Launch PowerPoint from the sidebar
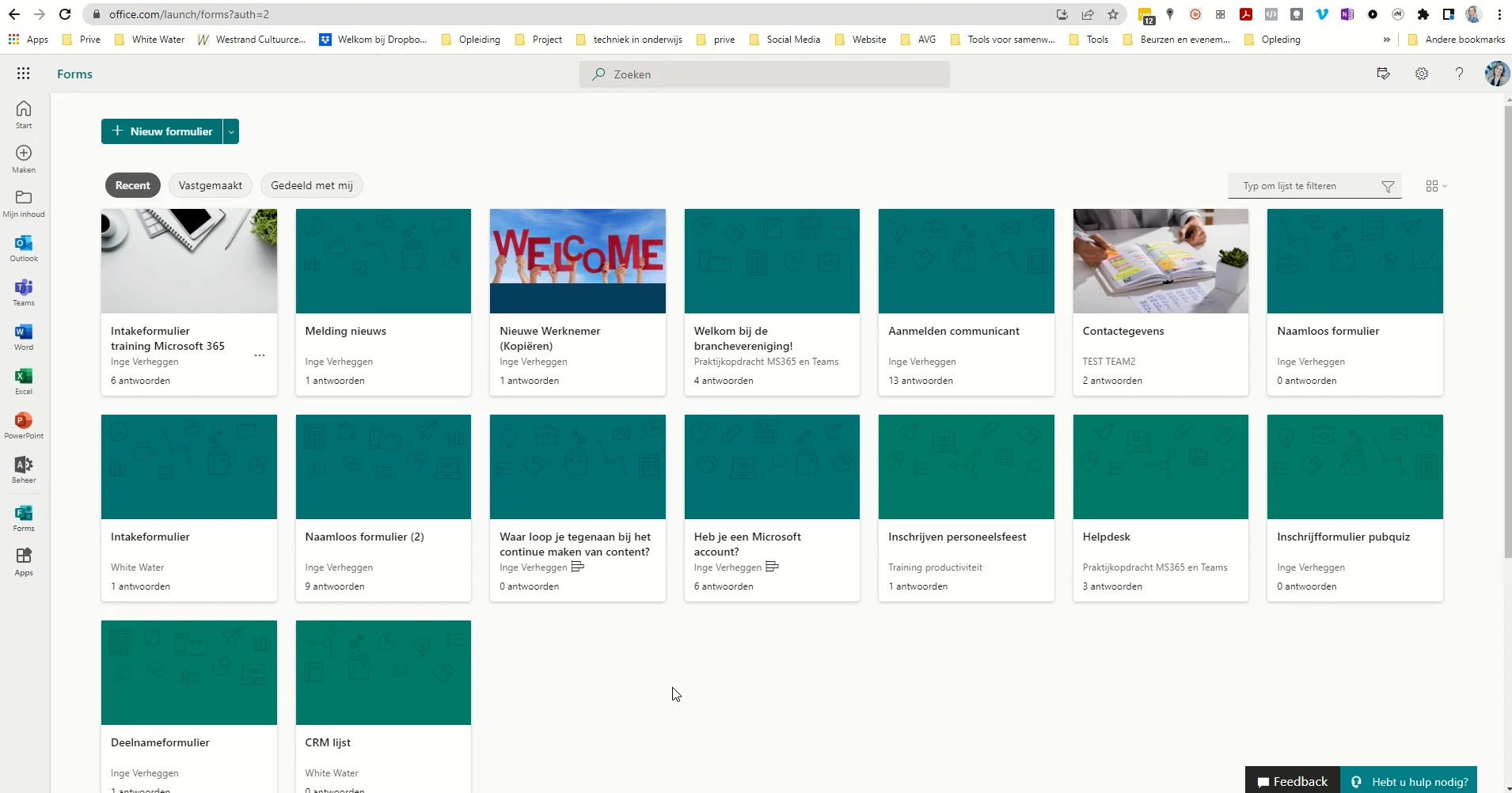Image resolution: width=1512 pixels, height=793 pixels. [x=24, y=424]
